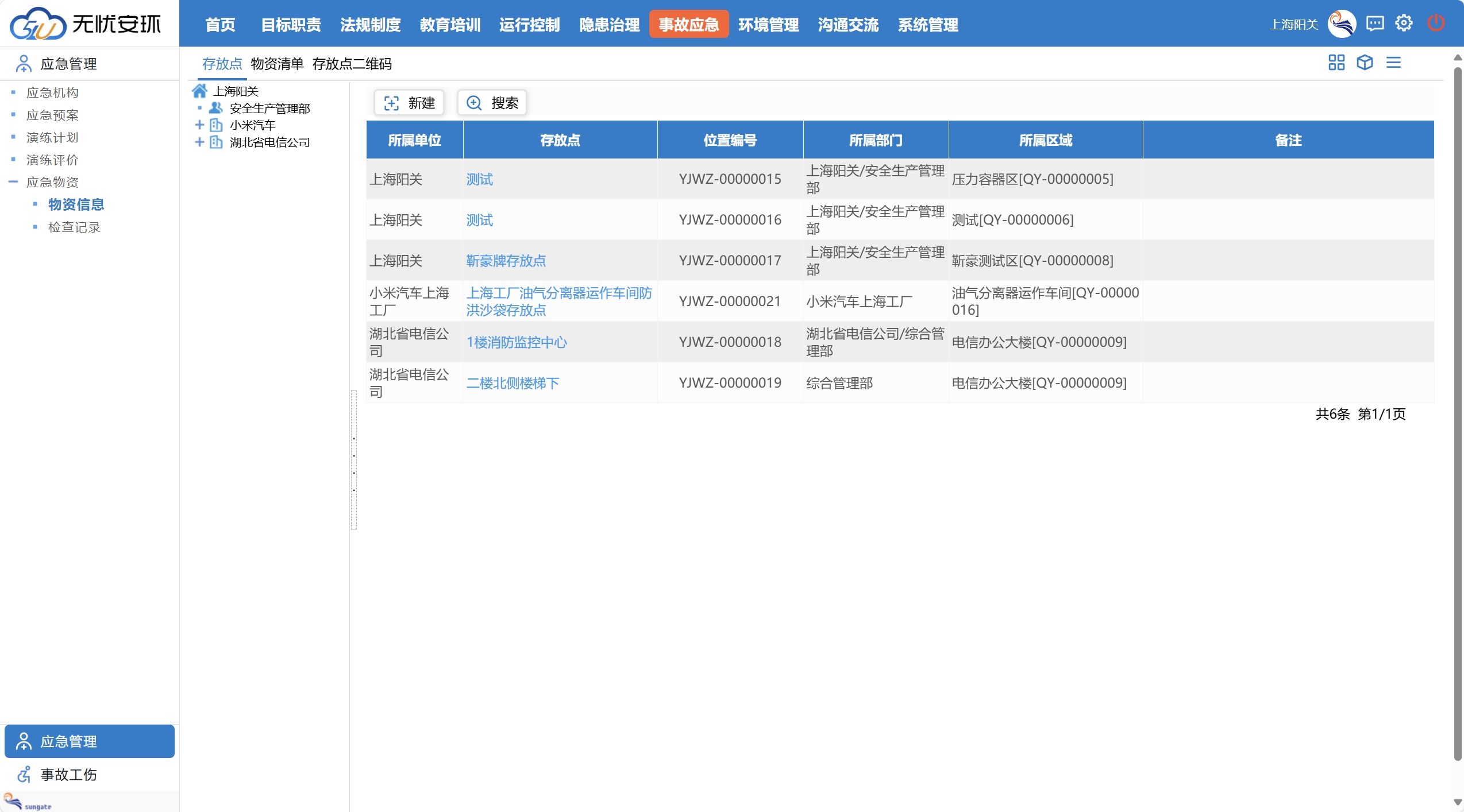Screen dimensions: 1464x812
Task: Click the 所属部门 column header
Action: click(x=876, y=140)
